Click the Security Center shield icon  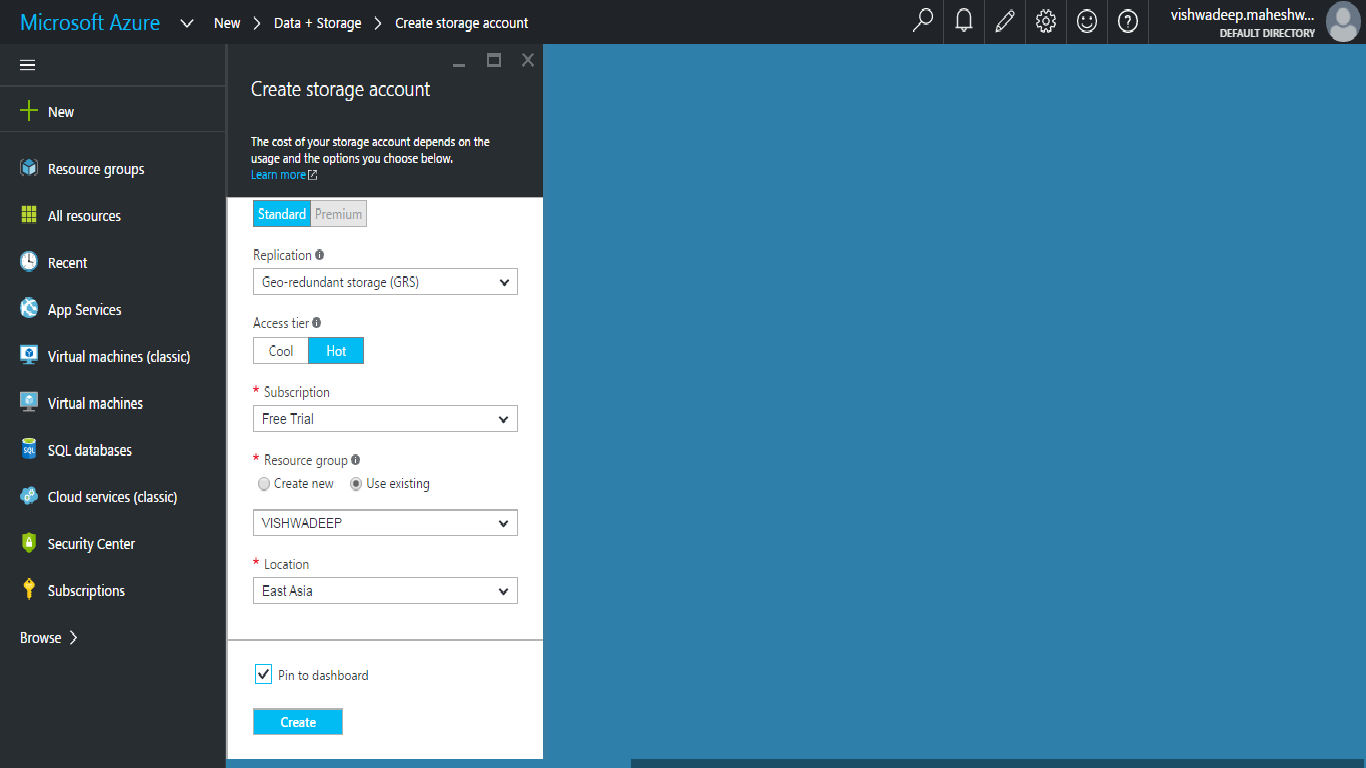pyautogui.click(x=29, y=543)
